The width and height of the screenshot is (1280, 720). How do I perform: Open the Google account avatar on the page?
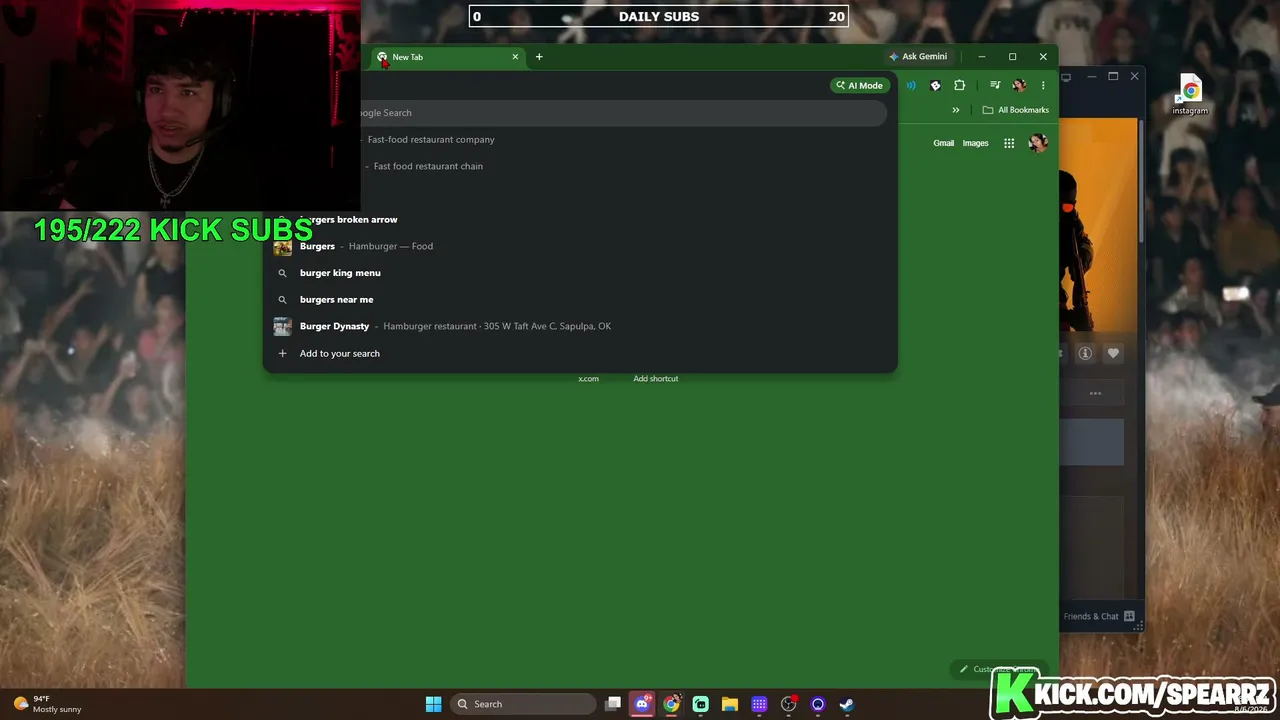point(1038,143)
